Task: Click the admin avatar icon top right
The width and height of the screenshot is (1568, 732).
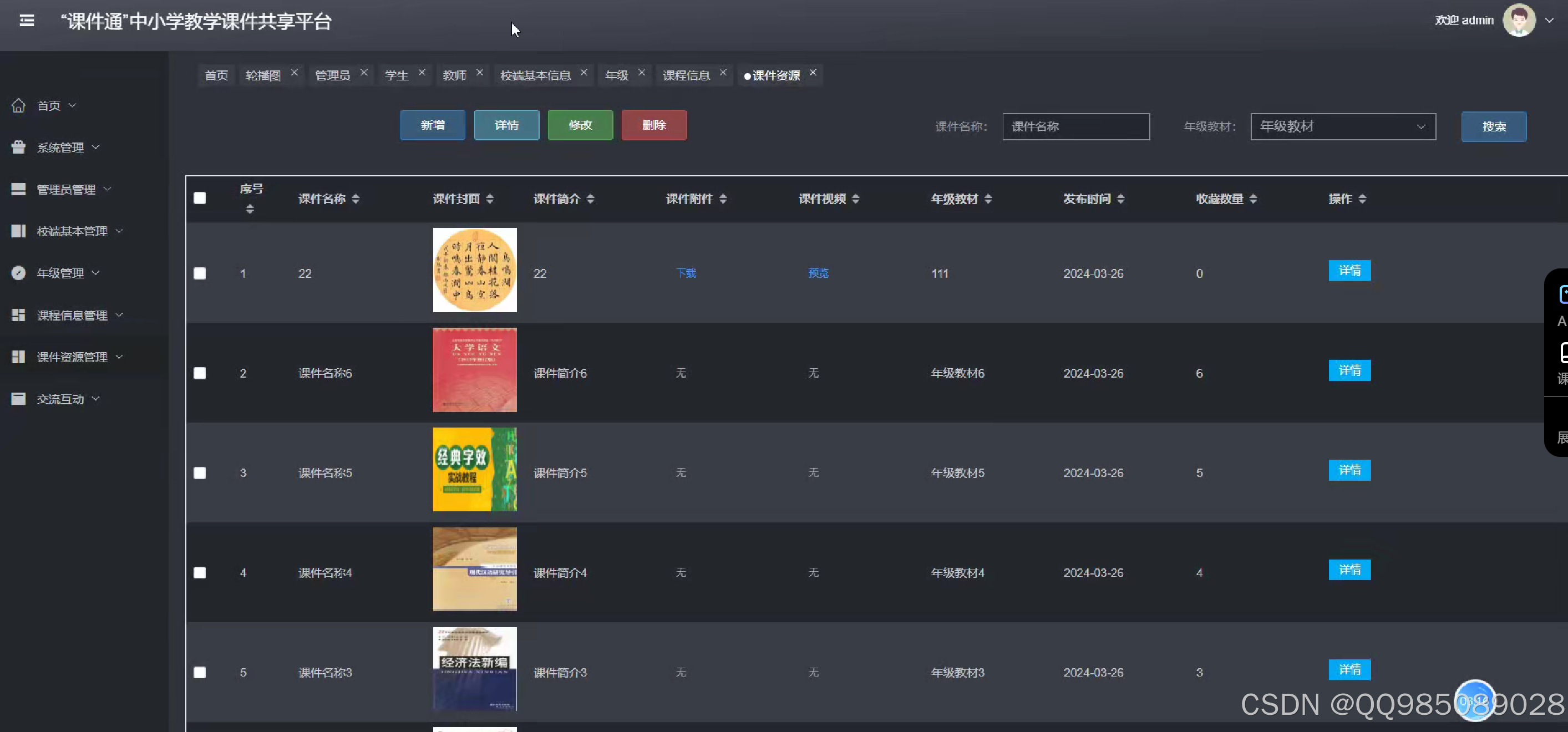Action: pos(1519,20)
